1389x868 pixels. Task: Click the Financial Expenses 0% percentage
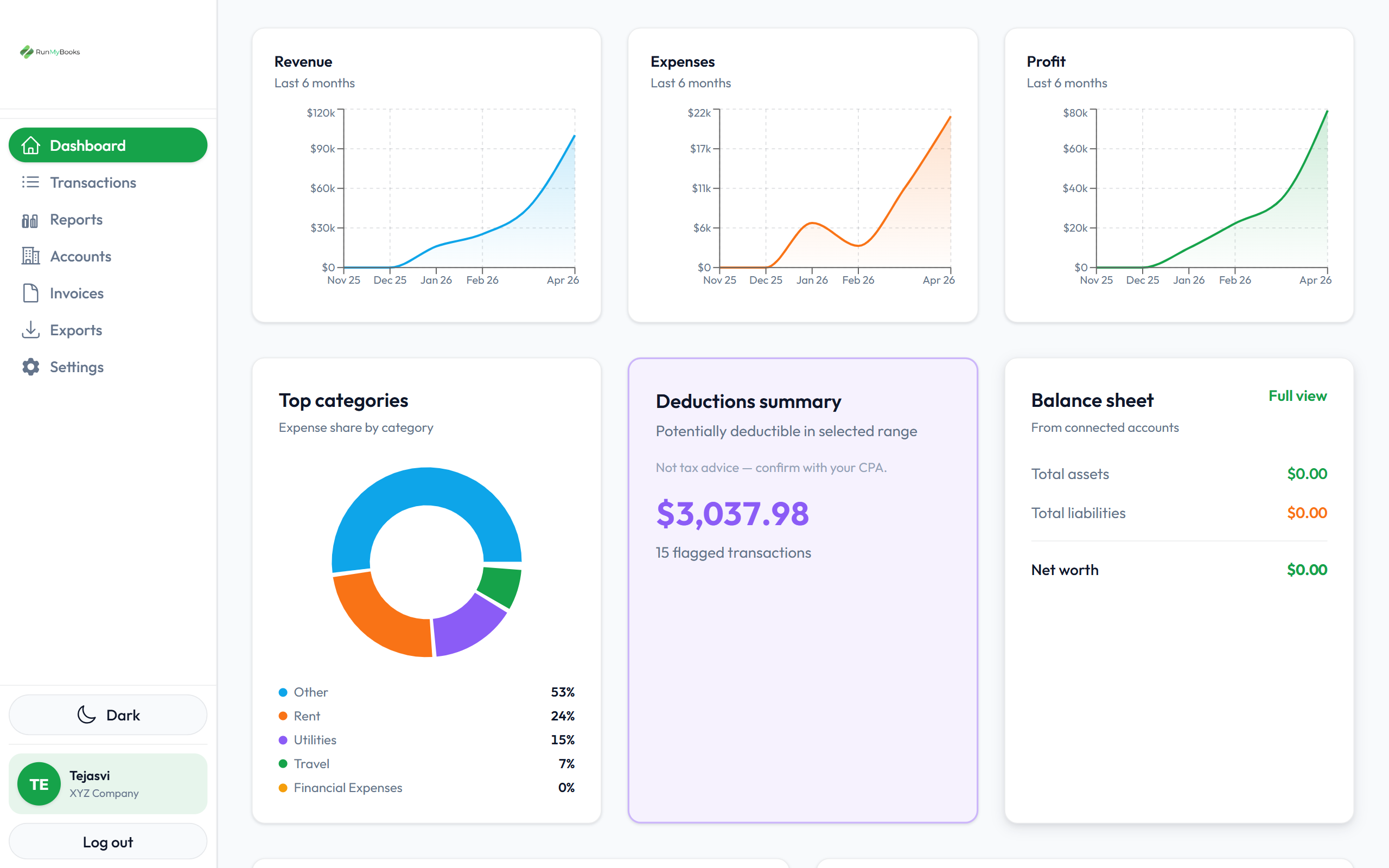click(566, 788)
